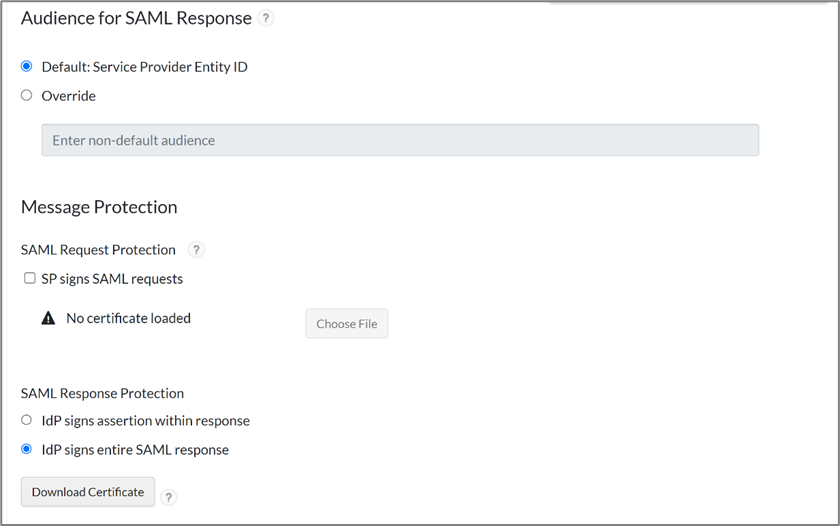Viewport: 840px width, 526px height.
Task: Select IdP signs entire SAML response radio
Action: (27, 449)
